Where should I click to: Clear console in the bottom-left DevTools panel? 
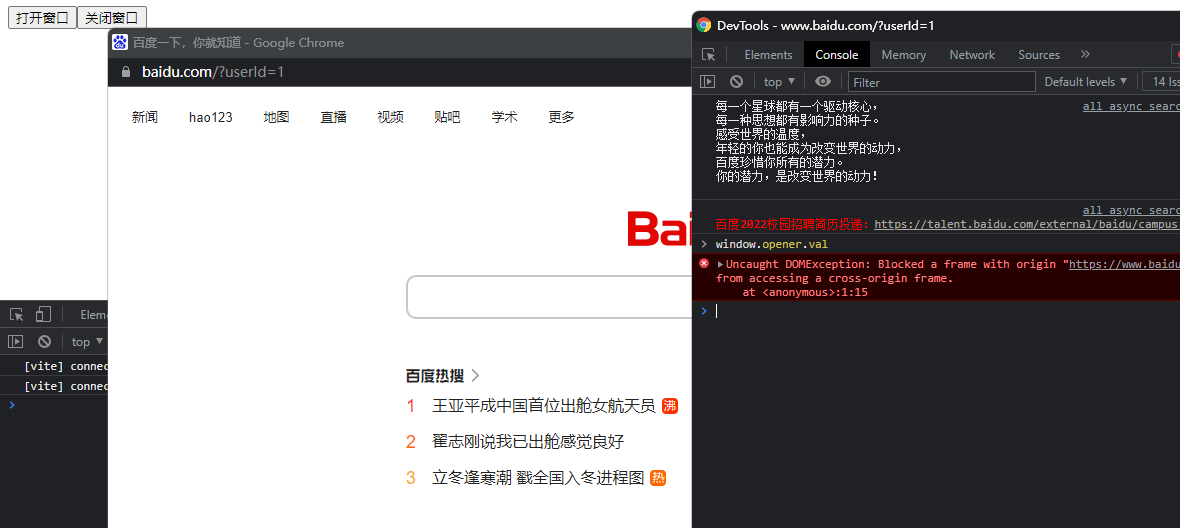pyautogui.click(x=44, y=342)
